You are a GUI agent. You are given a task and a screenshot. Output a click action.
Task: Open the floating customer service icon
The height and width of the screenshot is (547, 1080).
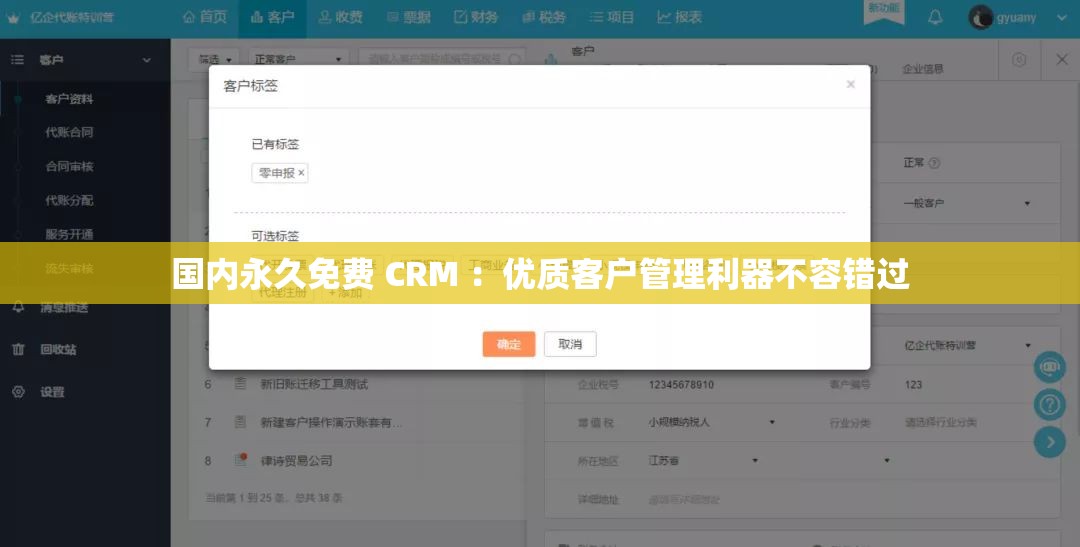pyautogui.click(x=1050, y=367)
